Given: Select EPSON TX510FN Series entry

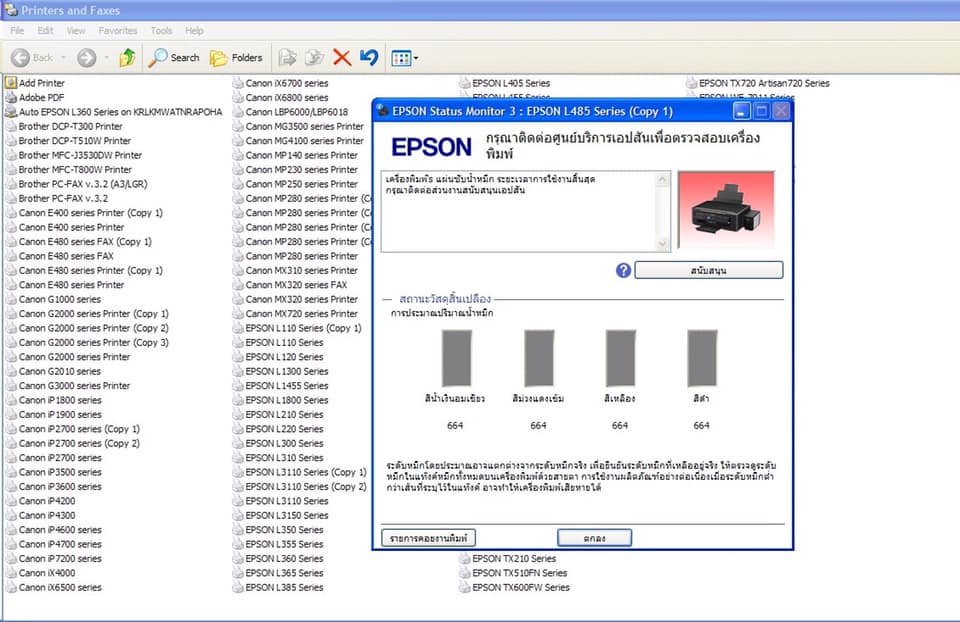Looking at the screenshot, I should [513, 573].
